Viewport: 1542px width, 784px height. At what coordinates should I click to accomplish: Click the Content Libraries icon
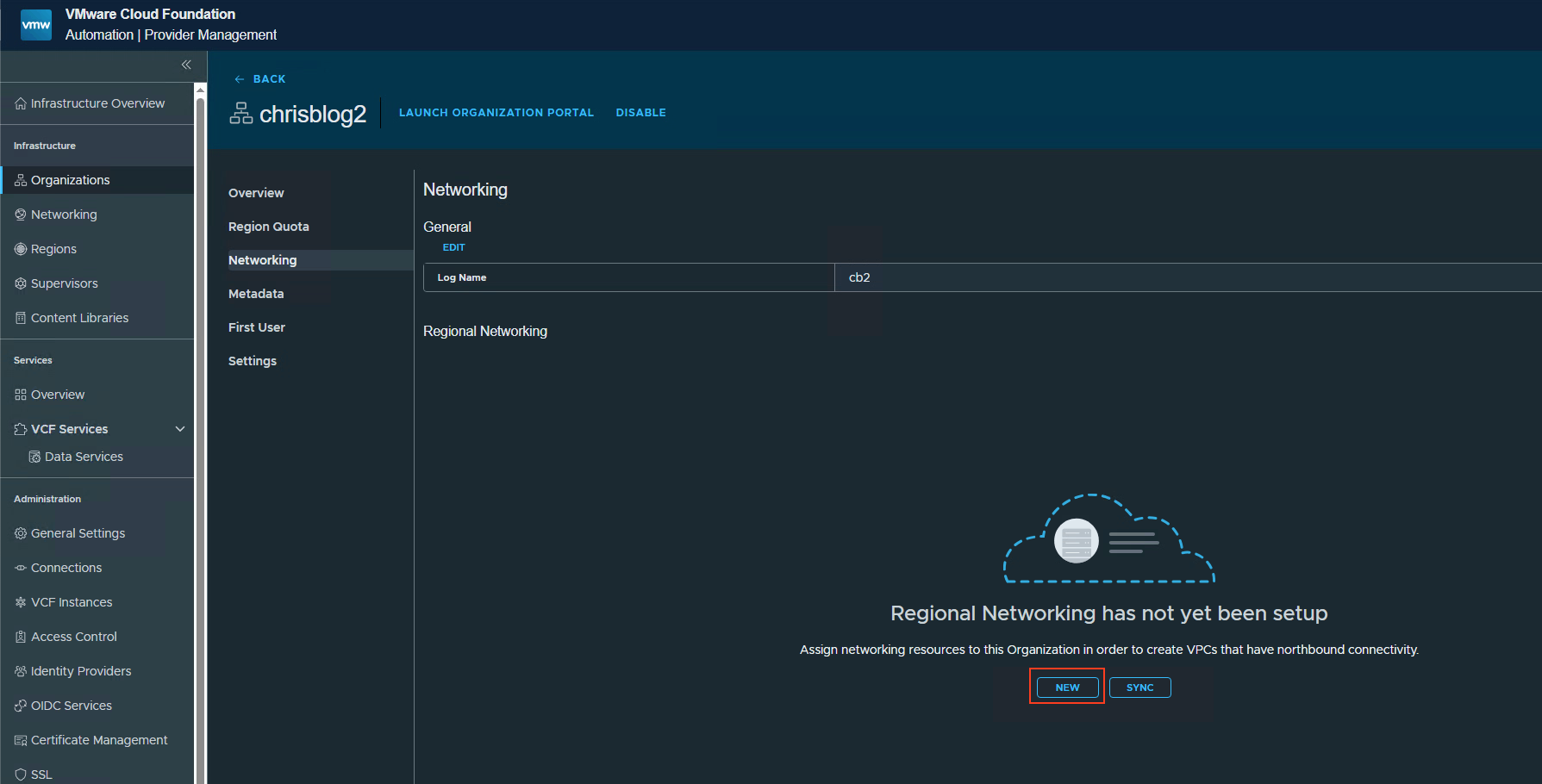(21, 318)
